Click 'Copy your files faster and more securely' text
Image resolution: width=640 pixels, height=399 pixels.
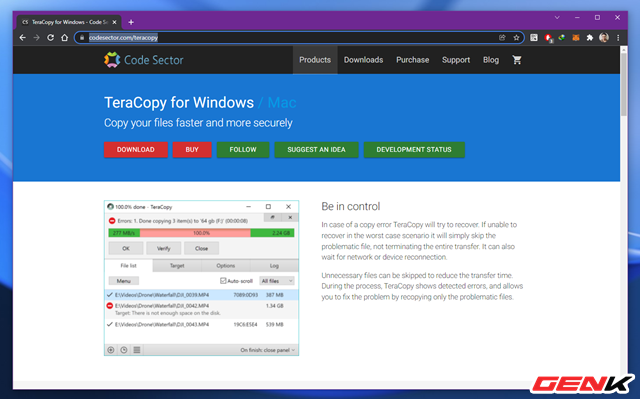point(198,123)
